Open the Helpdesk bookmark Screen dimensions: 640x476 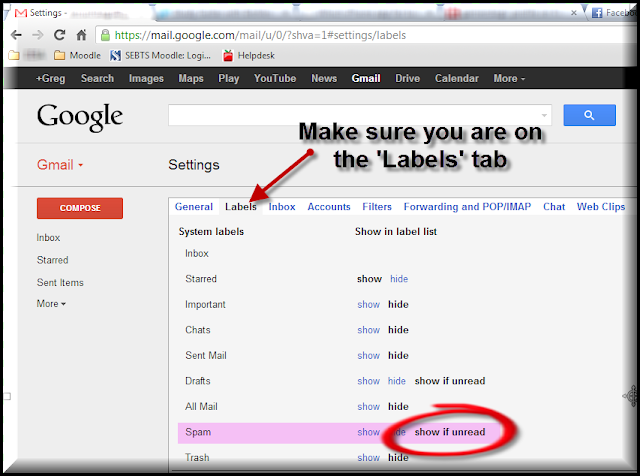(x=249, y=55)
